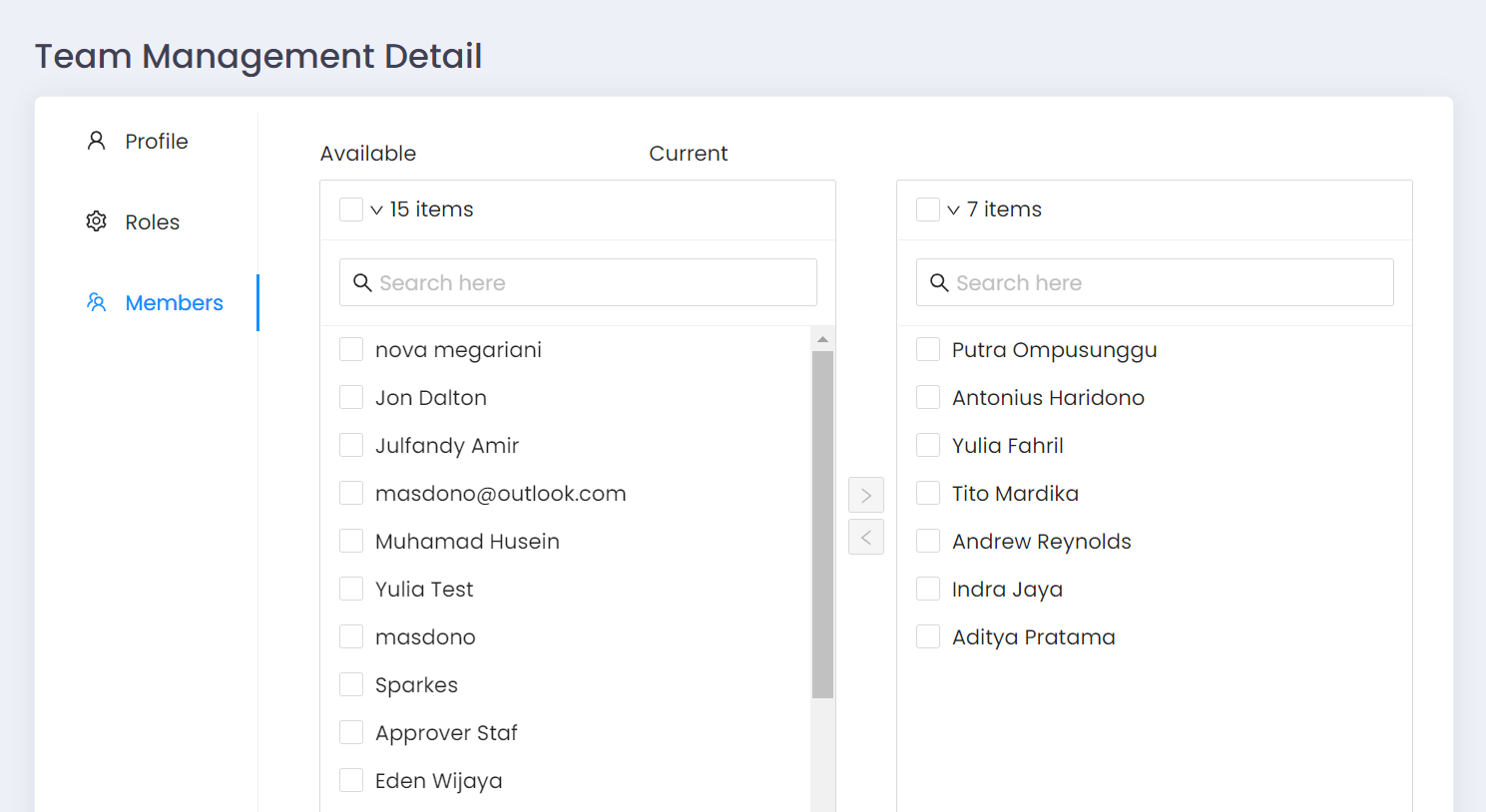The height and width of the screenshot is (812, 1486).
Task: Click the name 'Tito Mardika'
Action: (x=1015, y=494)
